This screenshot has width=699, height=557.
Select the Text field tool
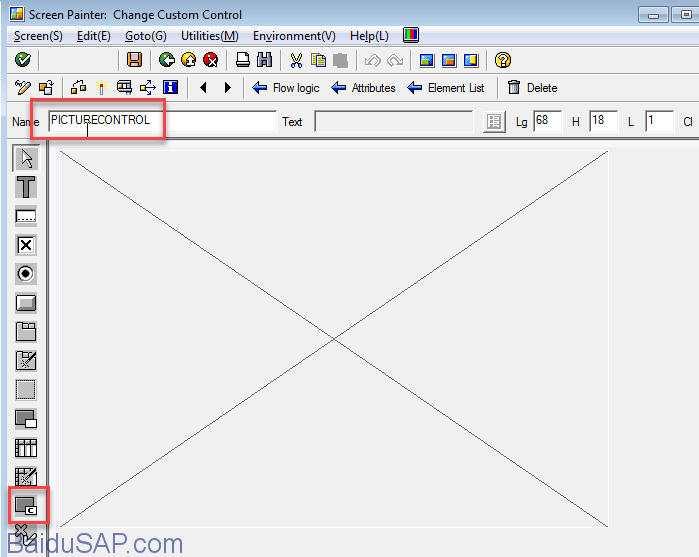[x=26, y=187]
